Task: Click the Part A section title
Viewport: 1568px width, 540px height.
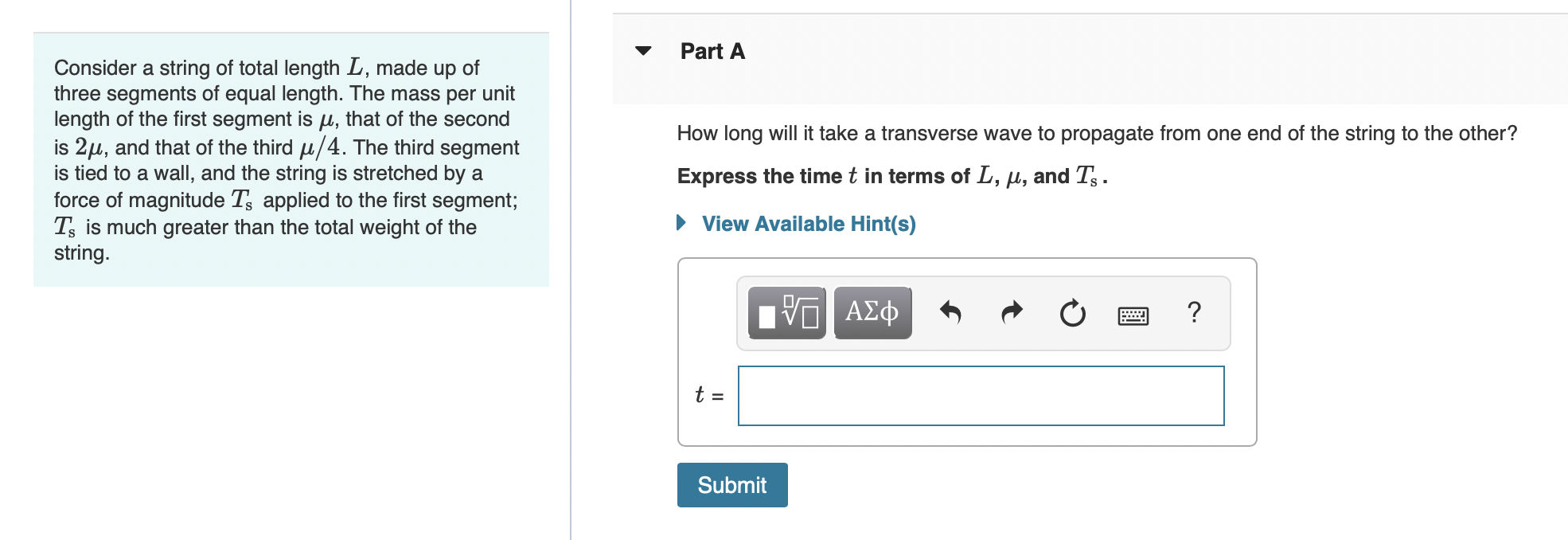Action: tap(711, 51)
